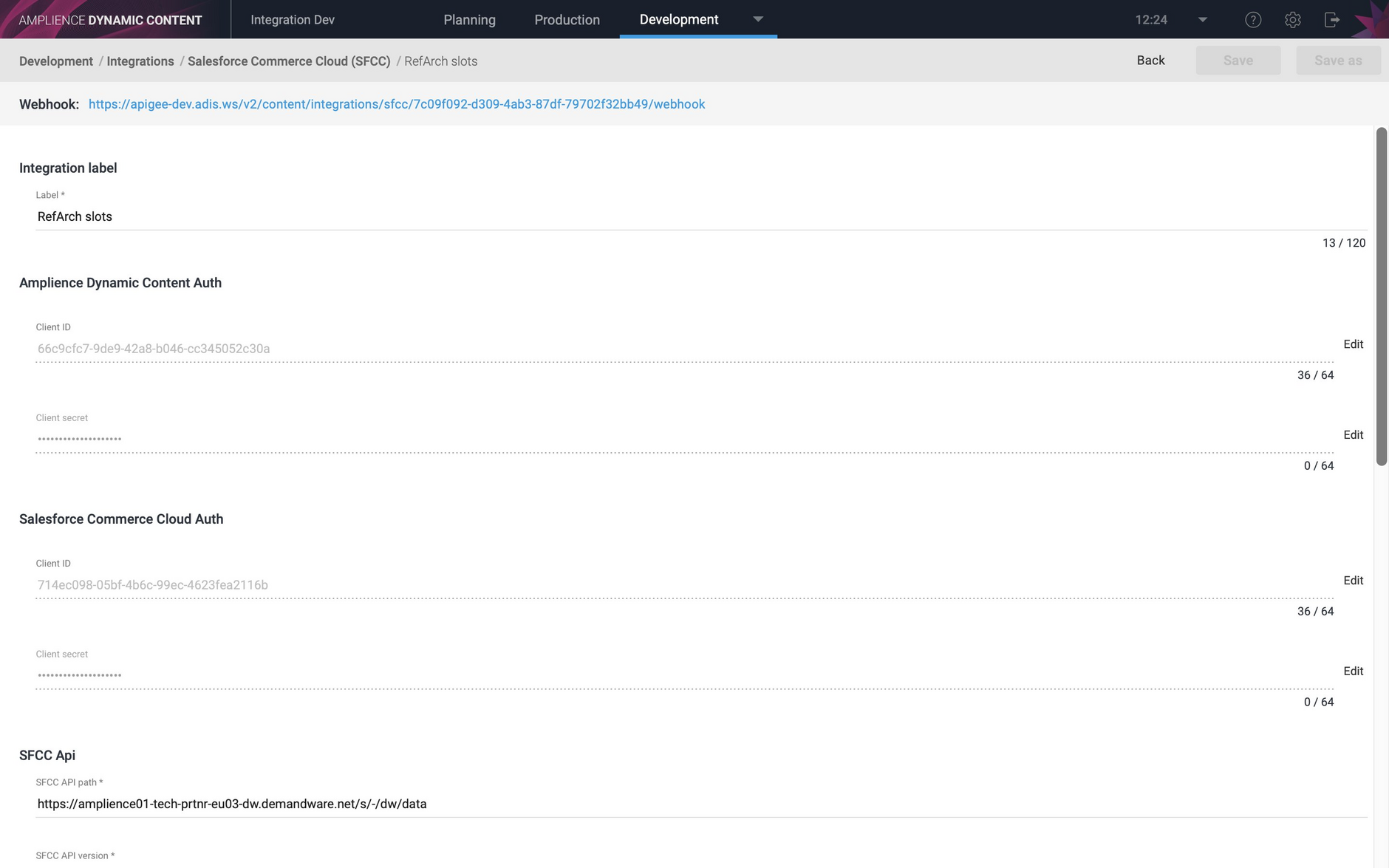Click the Integration label heading

[x=68, y=168]
